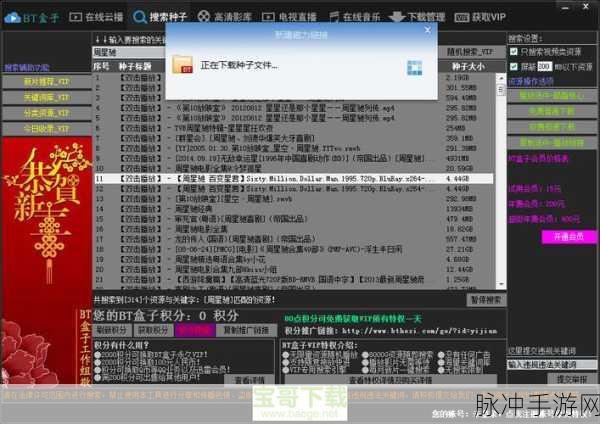Screen dimensions: 600x424
Task: Select row 15 审死官(粤语) result
Action: click(293, 219)
